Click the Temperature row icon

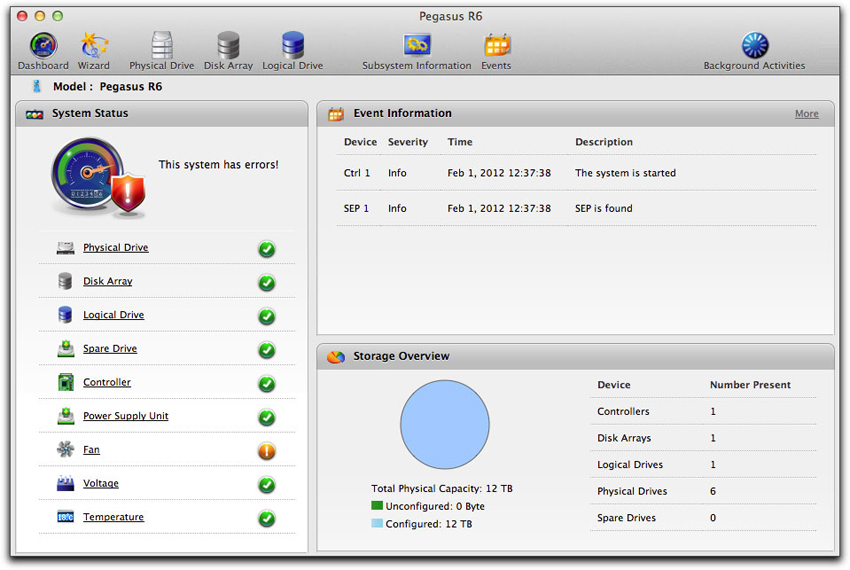(x=66, y=517)
